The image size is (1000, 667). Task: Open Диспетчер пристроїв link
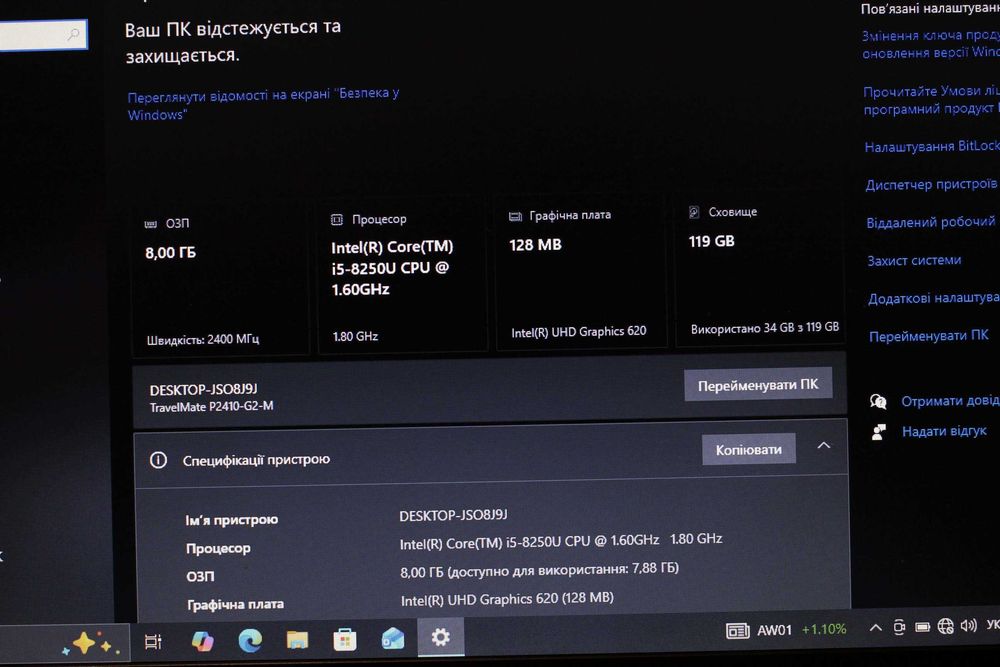[x=932, y=185]
